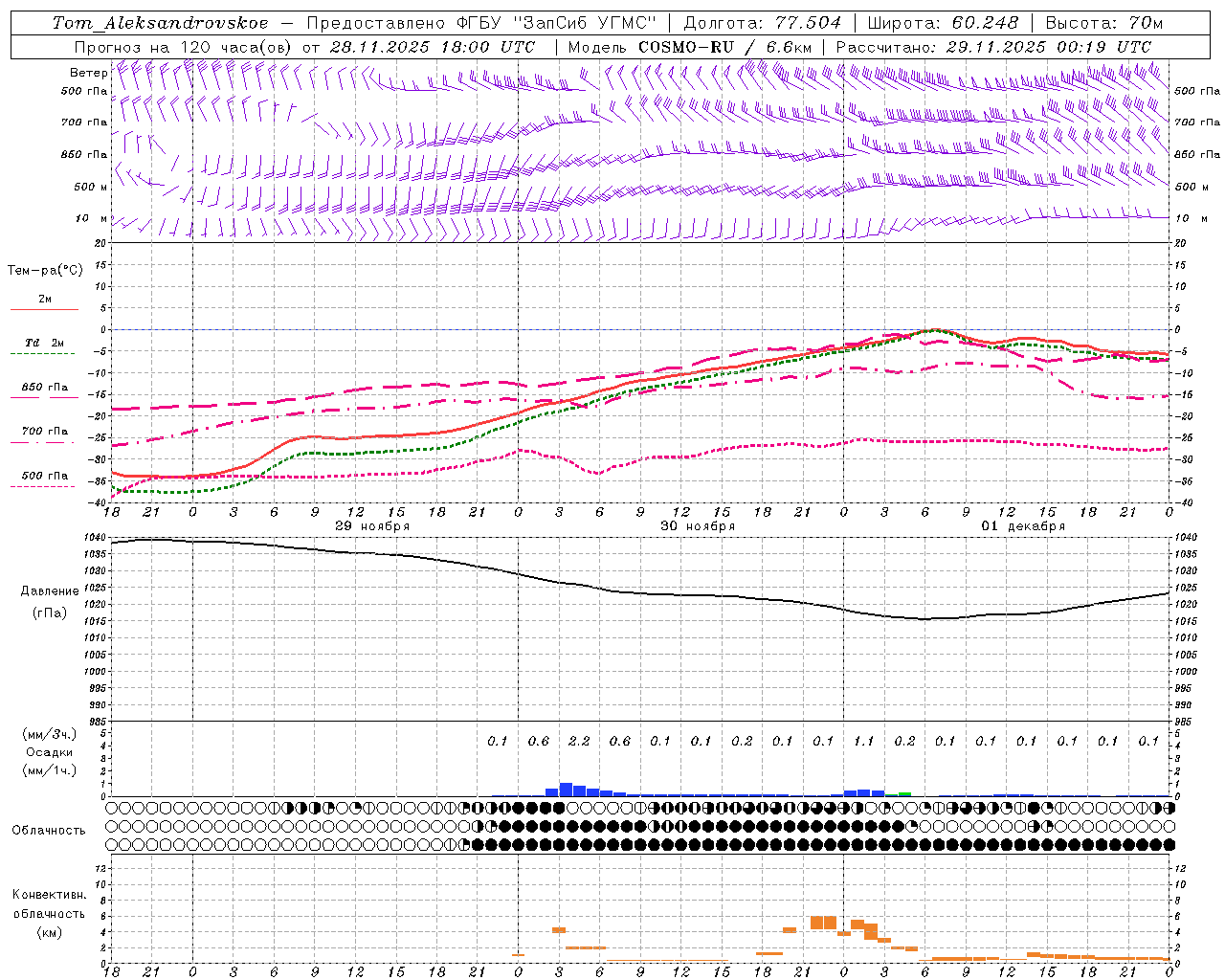Click the 'Облачность' cloud cover label

tap(49, 831)
